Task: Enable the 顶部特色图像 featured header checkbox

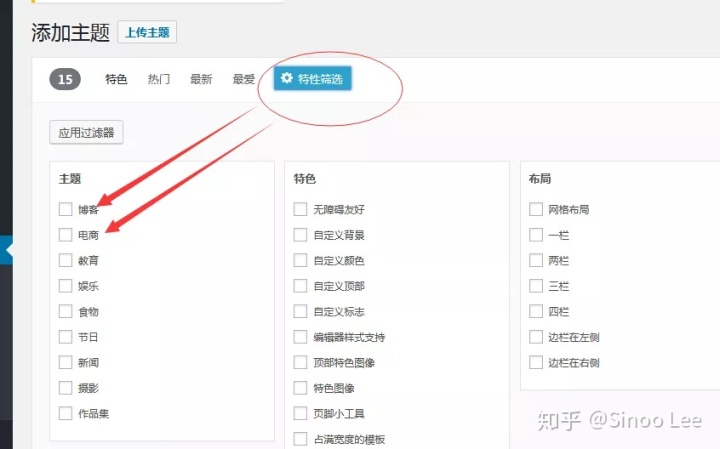Action: click(300, 362)
